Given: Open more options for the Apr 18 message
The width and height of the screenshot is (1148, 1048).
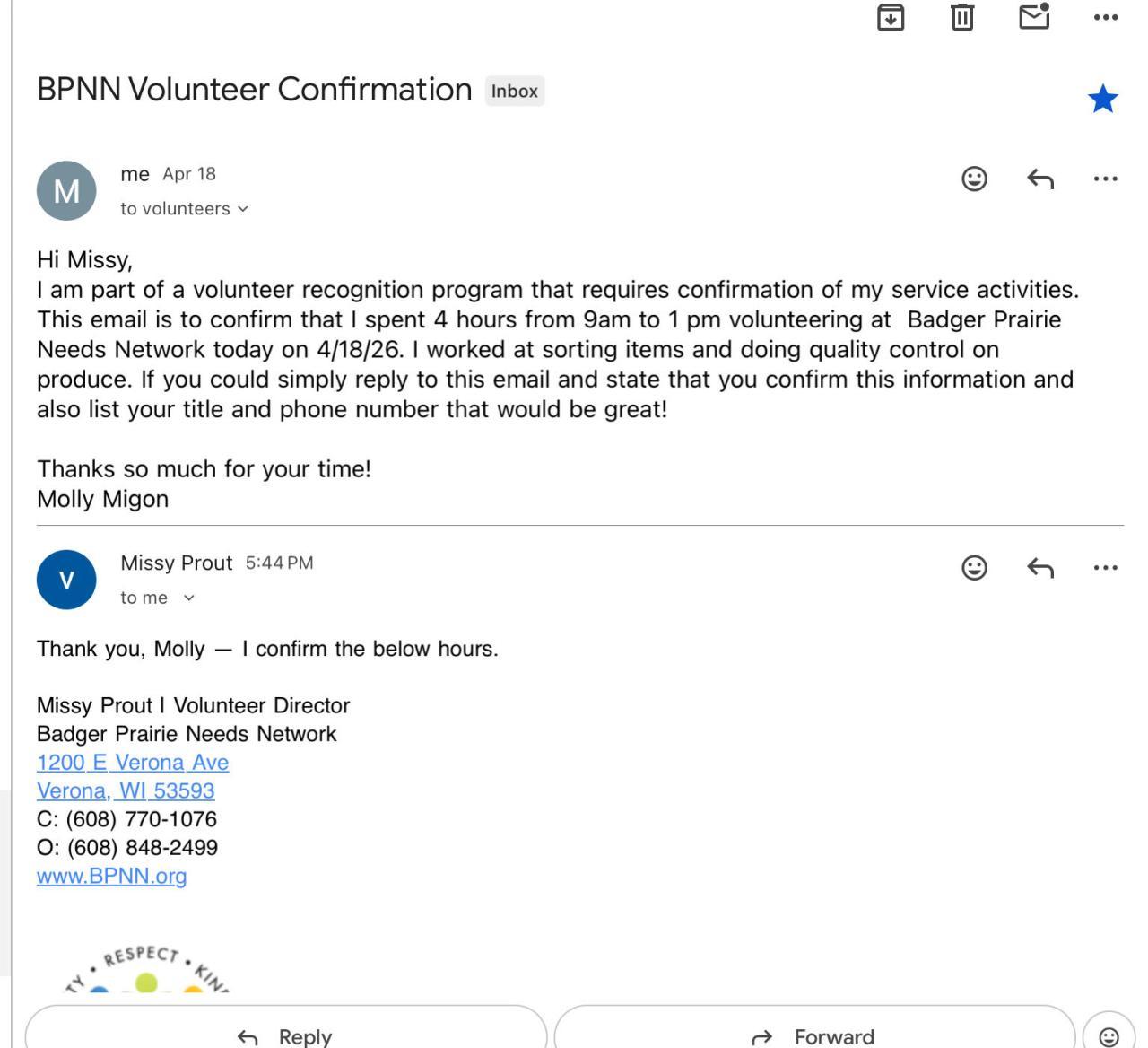Looking at the screenshot, I should (1106, 179).
